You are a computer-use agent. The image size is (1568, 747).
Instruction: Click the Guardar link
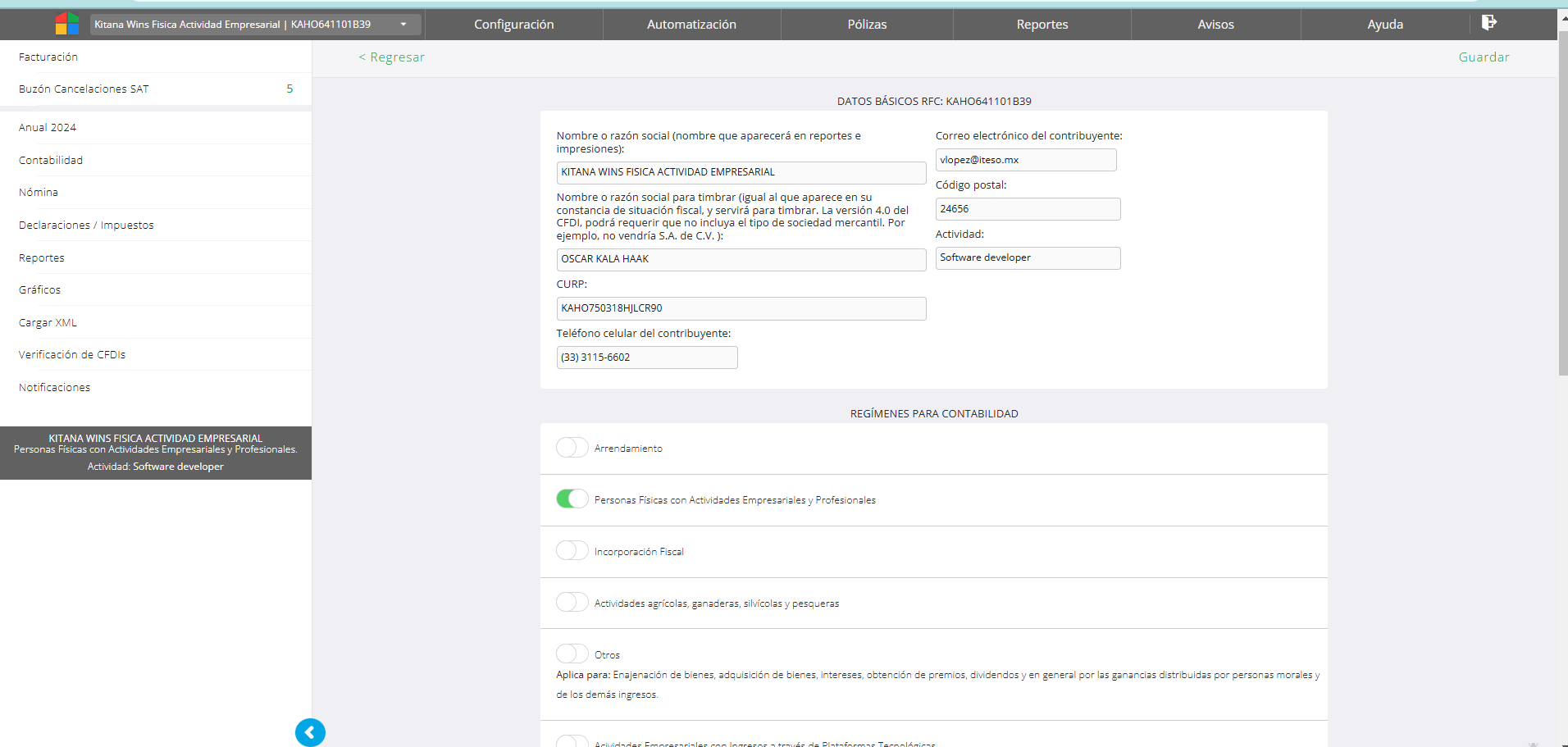point(1483,57)
